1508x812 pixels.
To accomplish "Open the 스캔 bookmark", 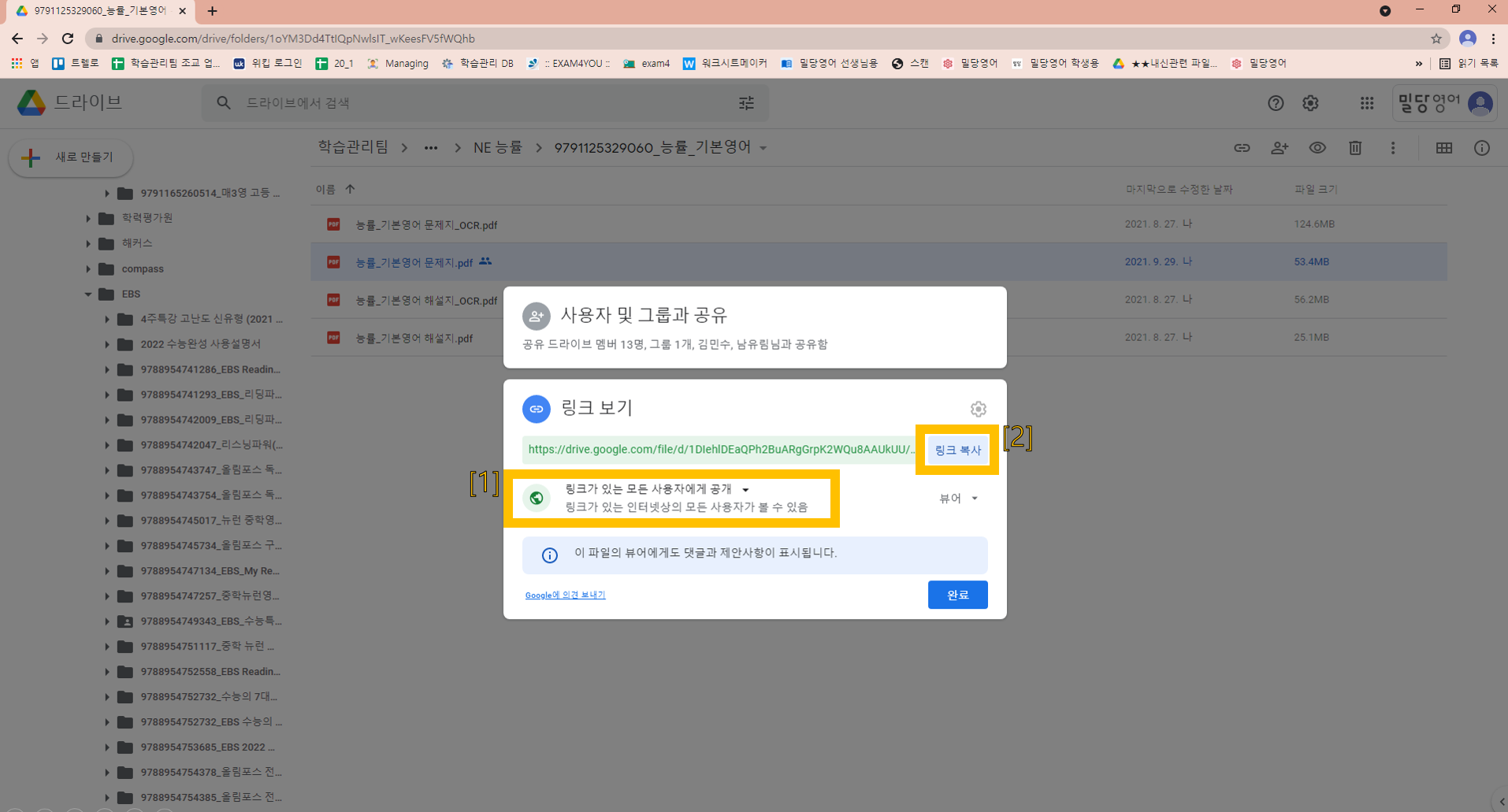I will click(910, 64).
